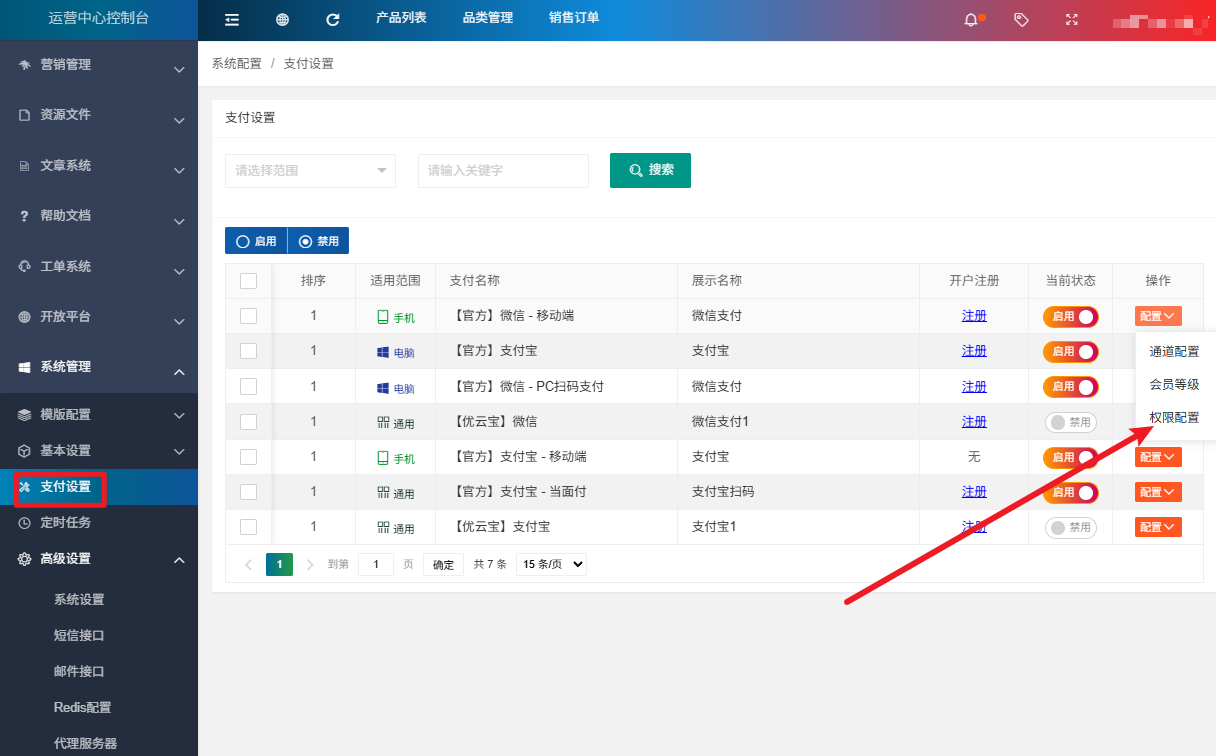Screen dimensions: 1216x756
Task: Click the 系统管理 Windows icon
Action: pyautogui.click(x=24, y=367)
